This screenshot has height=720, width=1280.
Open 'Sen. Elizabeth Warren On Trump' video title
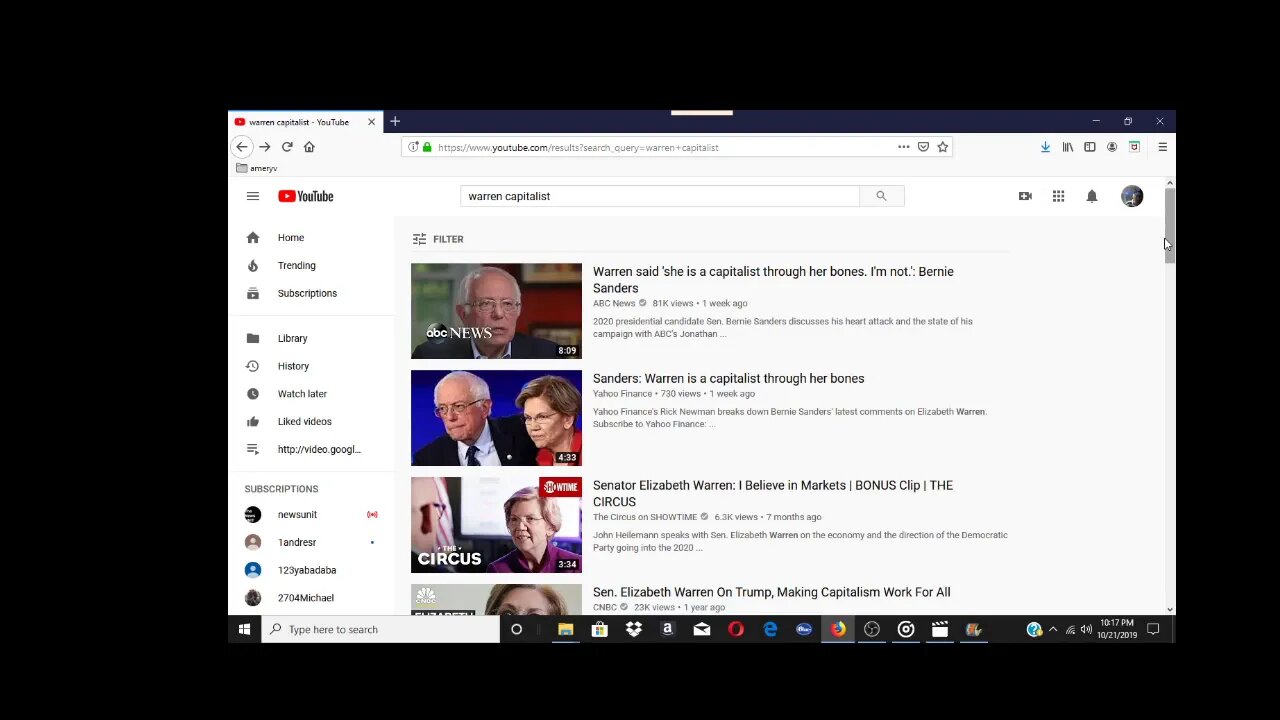(x=772, y=593)
